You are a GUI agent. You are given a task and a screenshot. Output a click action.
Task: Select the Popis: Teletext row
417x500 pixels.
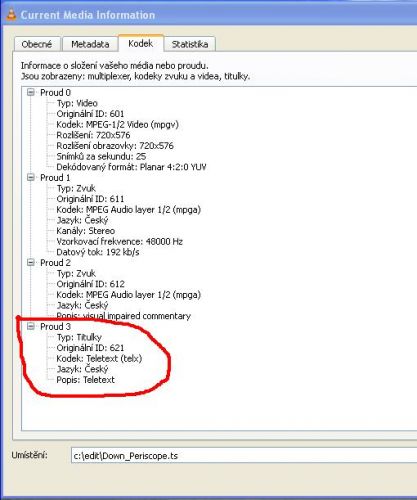[x=86, y=380]
